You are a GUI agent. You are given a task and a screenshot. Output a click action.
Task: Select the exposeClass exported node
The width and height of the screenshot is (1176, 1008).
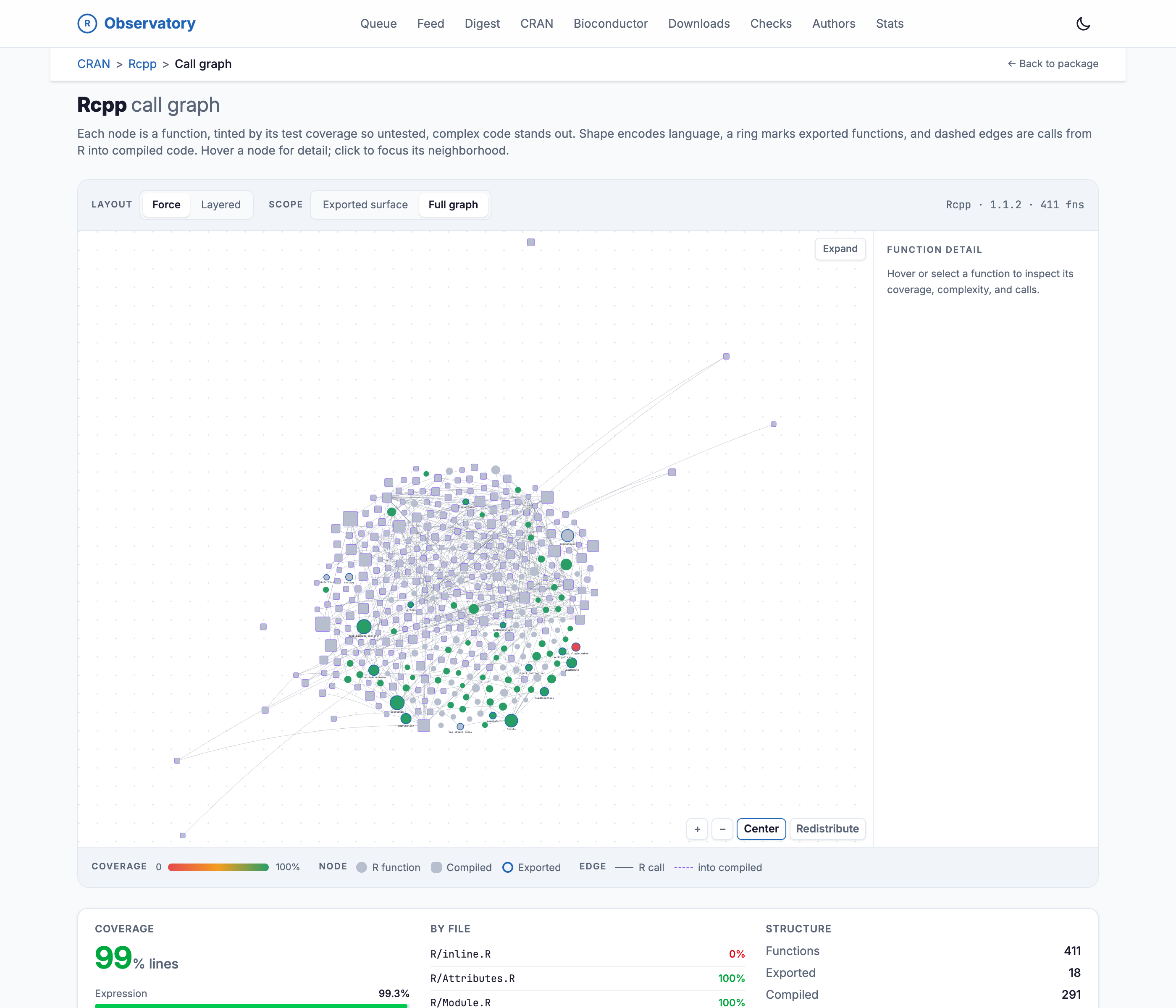pos(567,535)
